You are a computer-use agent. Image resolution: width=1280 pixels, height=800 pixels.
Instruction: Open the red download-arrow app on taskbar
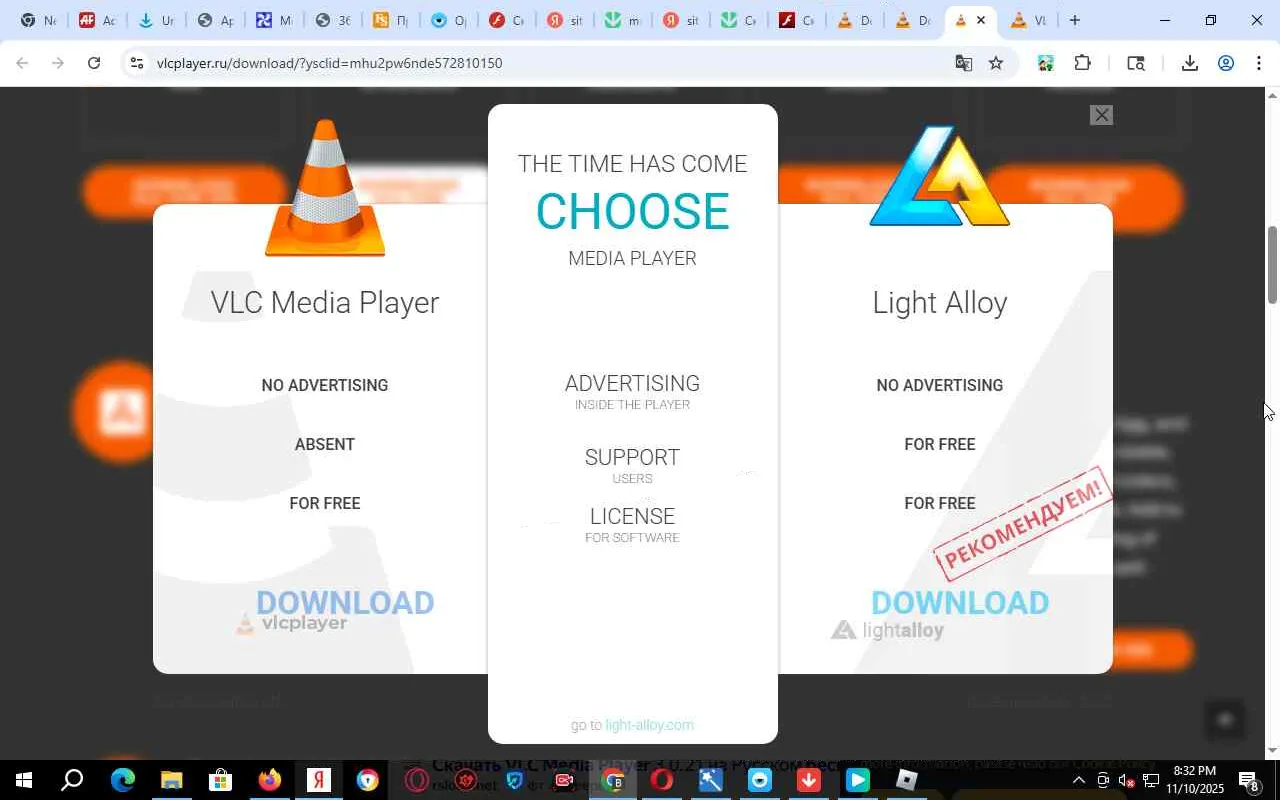[x=809, y=780]
